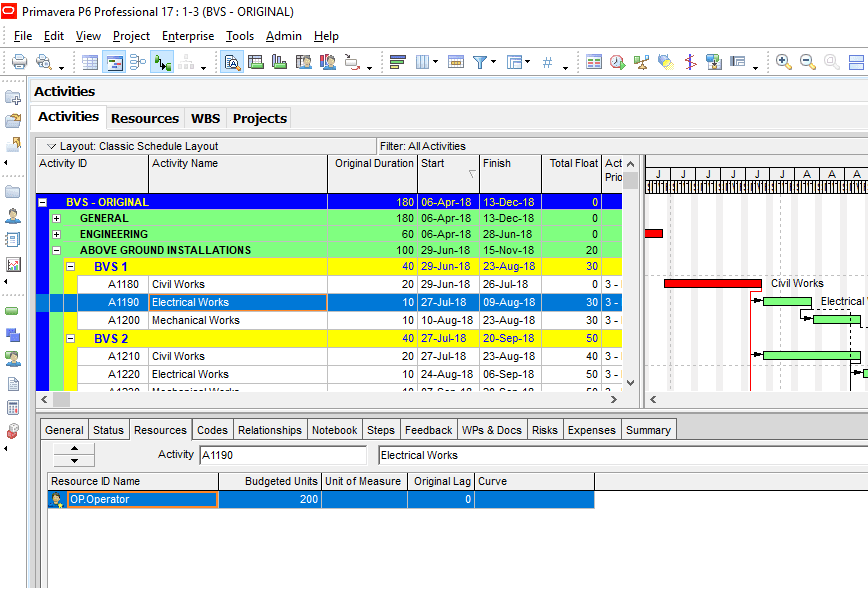Open the Bars settings icon
This screenshot has width=868, height=604.
(397, 62)
